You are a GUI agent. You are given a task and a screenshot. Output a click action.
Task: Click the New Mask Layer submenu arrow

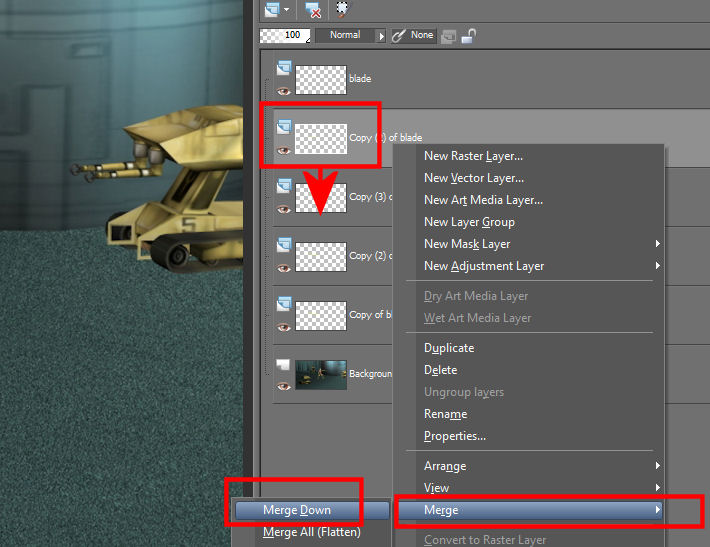click(657, 244)
